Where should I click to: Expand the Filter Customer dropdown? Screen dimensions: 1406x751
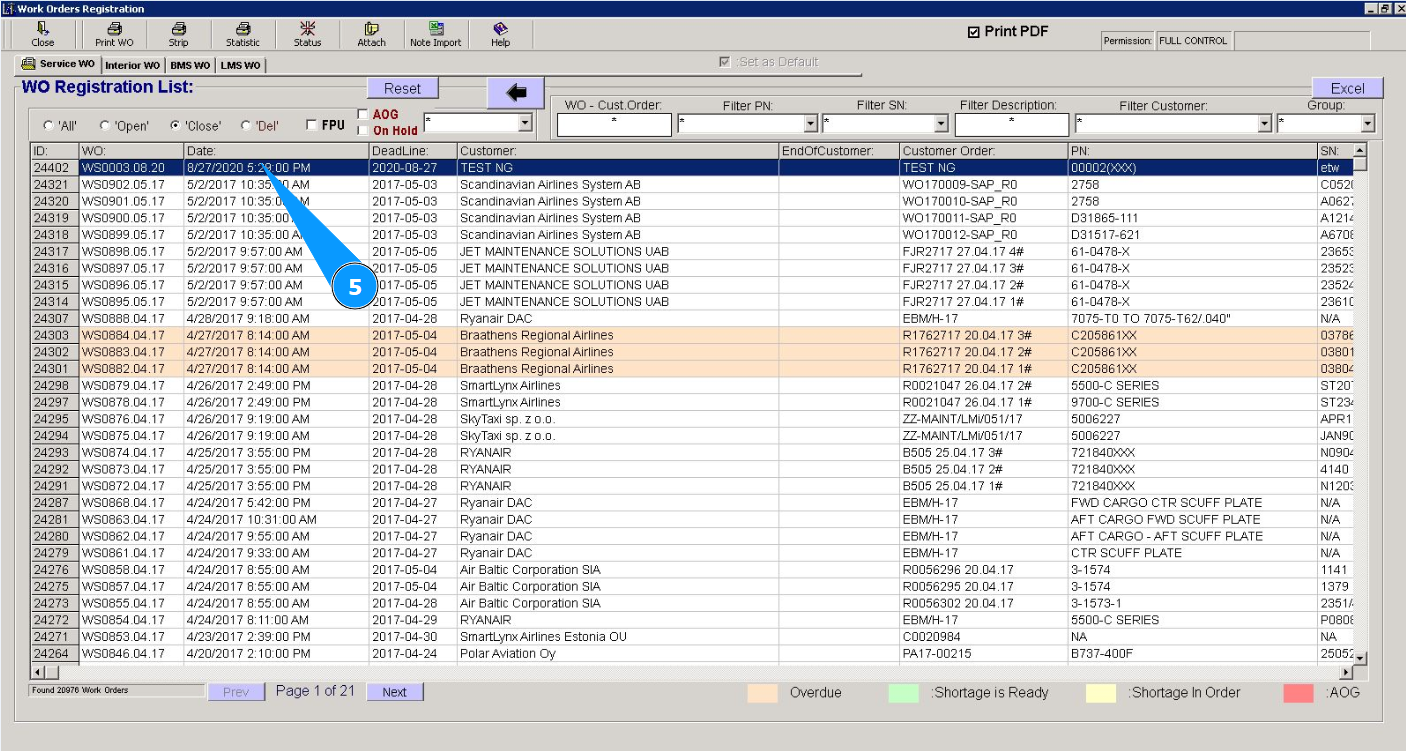click(1265, 124)
